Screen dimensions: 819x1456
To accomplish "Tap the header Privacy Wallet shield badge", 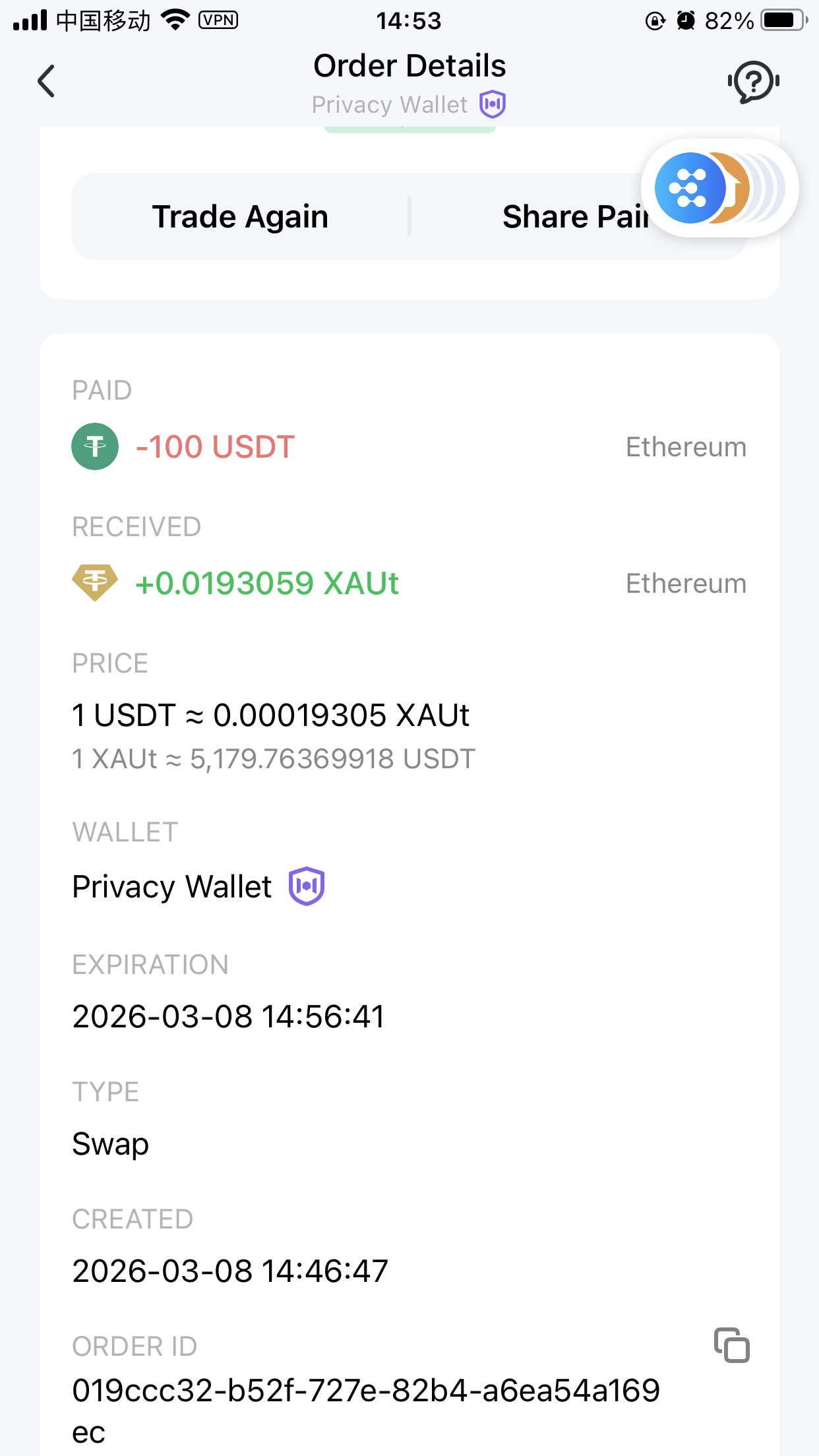I will [x=493, y=104].
